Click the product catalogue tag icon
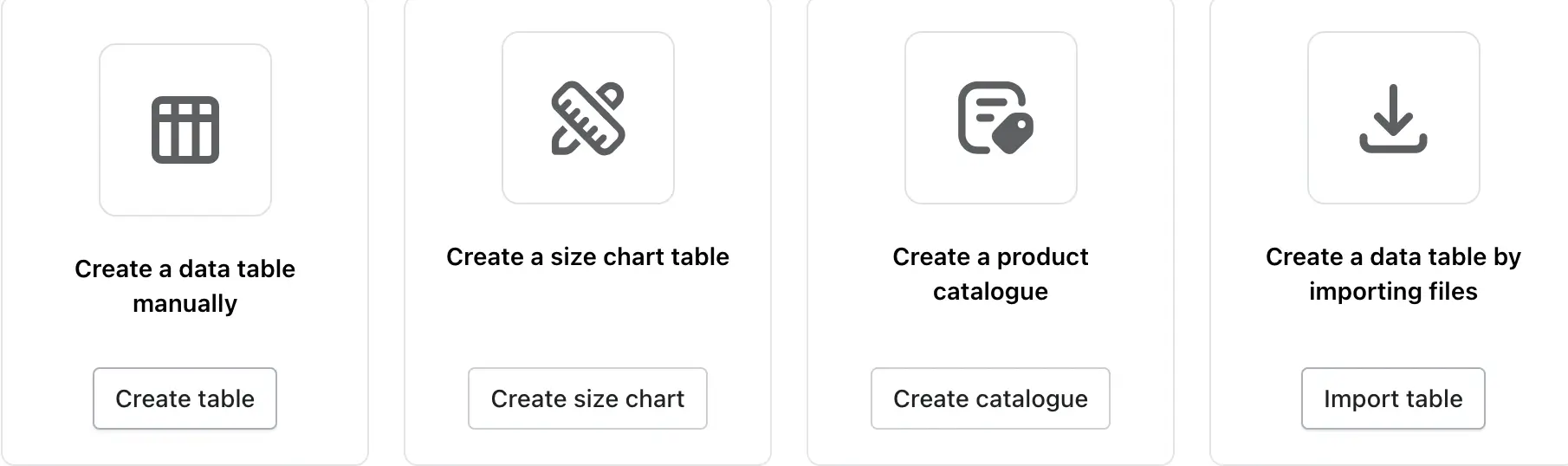 (x=995, y=119)
